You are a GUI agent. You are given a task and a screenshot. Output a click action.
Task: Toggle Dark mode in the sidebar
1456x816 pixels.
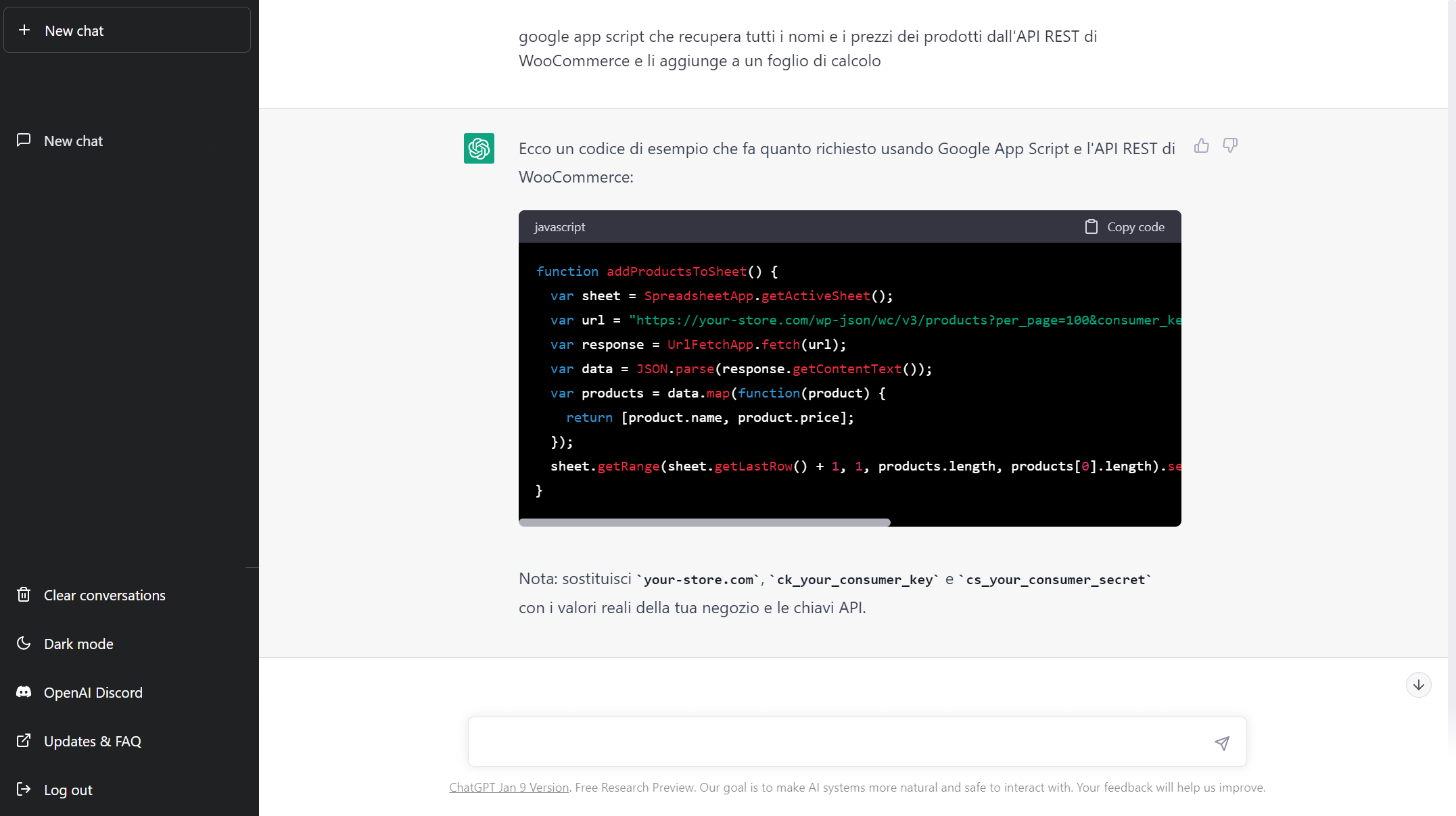coord(78,644)
